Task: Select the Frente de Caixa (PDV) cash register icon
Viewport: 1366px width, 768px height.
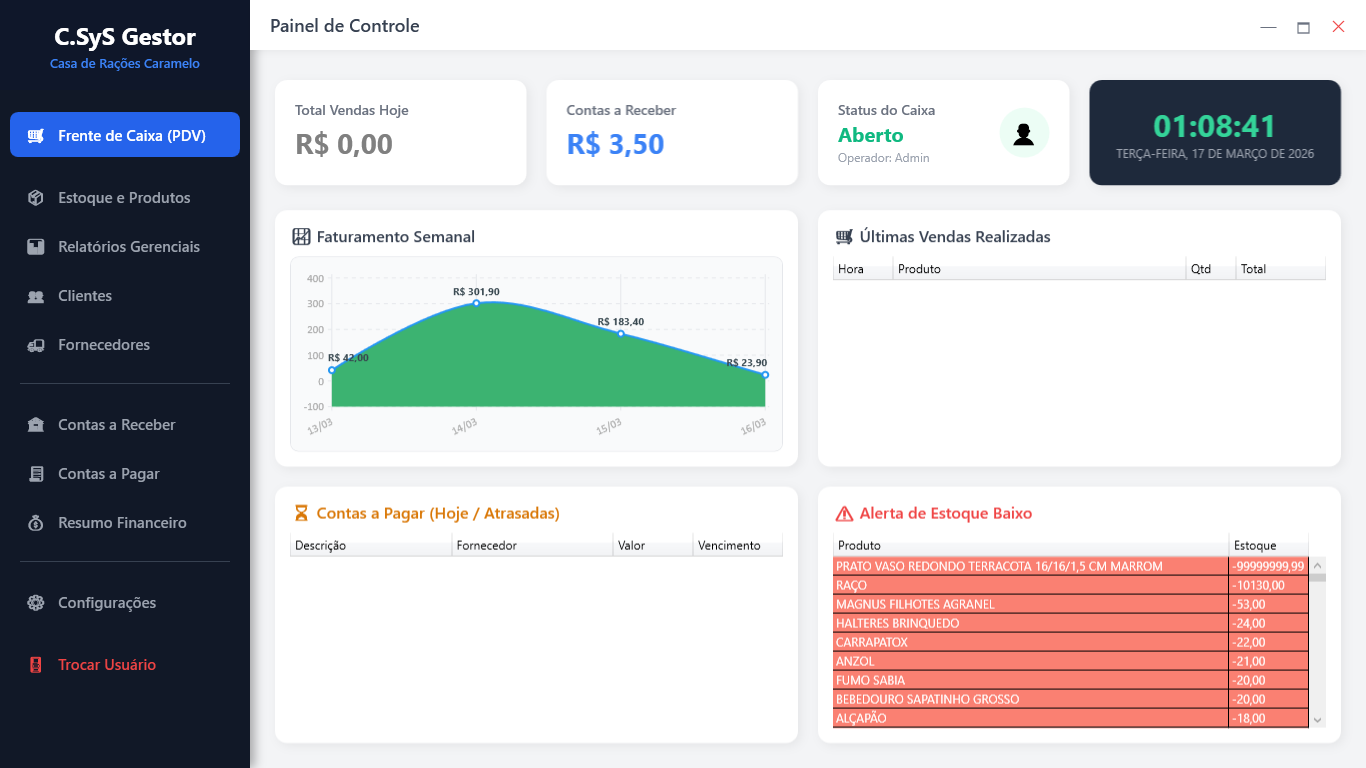Action: pyautogui.click(x=37, y=133)
